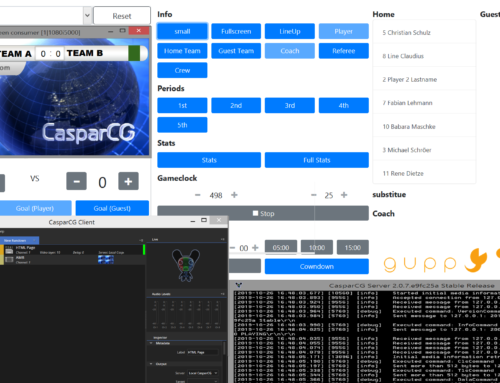
Task: Click the CasparCG logo in Live panel
Action: click(186, 265)
